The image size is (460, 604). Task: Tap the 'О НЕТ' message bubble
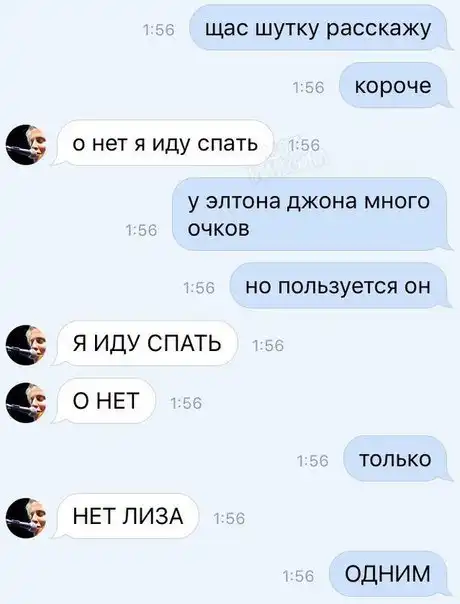(x=104, y=401)
